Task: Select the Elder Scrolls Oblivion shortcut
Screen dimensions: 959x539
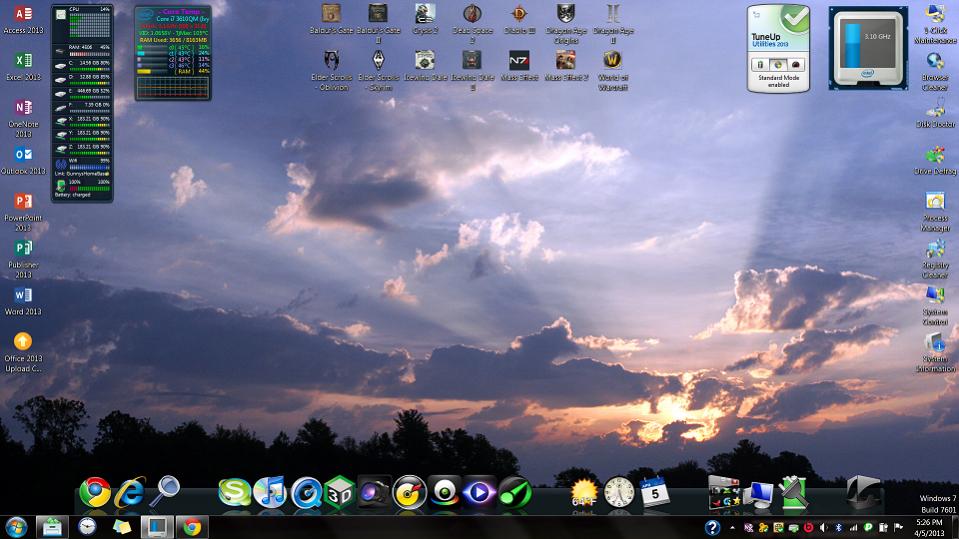Action: 331,70
